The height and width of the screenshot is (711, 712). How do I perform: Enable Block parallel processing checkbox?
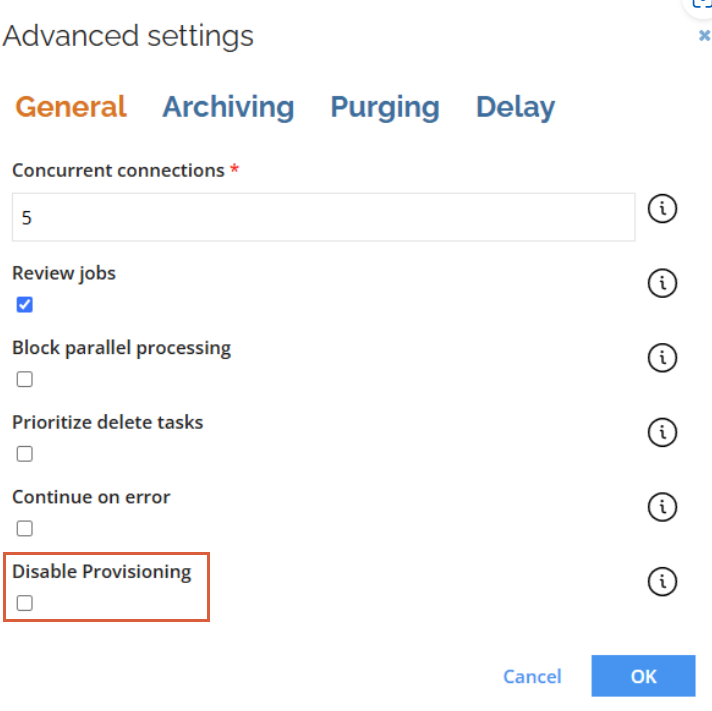[x=25, y=379]
